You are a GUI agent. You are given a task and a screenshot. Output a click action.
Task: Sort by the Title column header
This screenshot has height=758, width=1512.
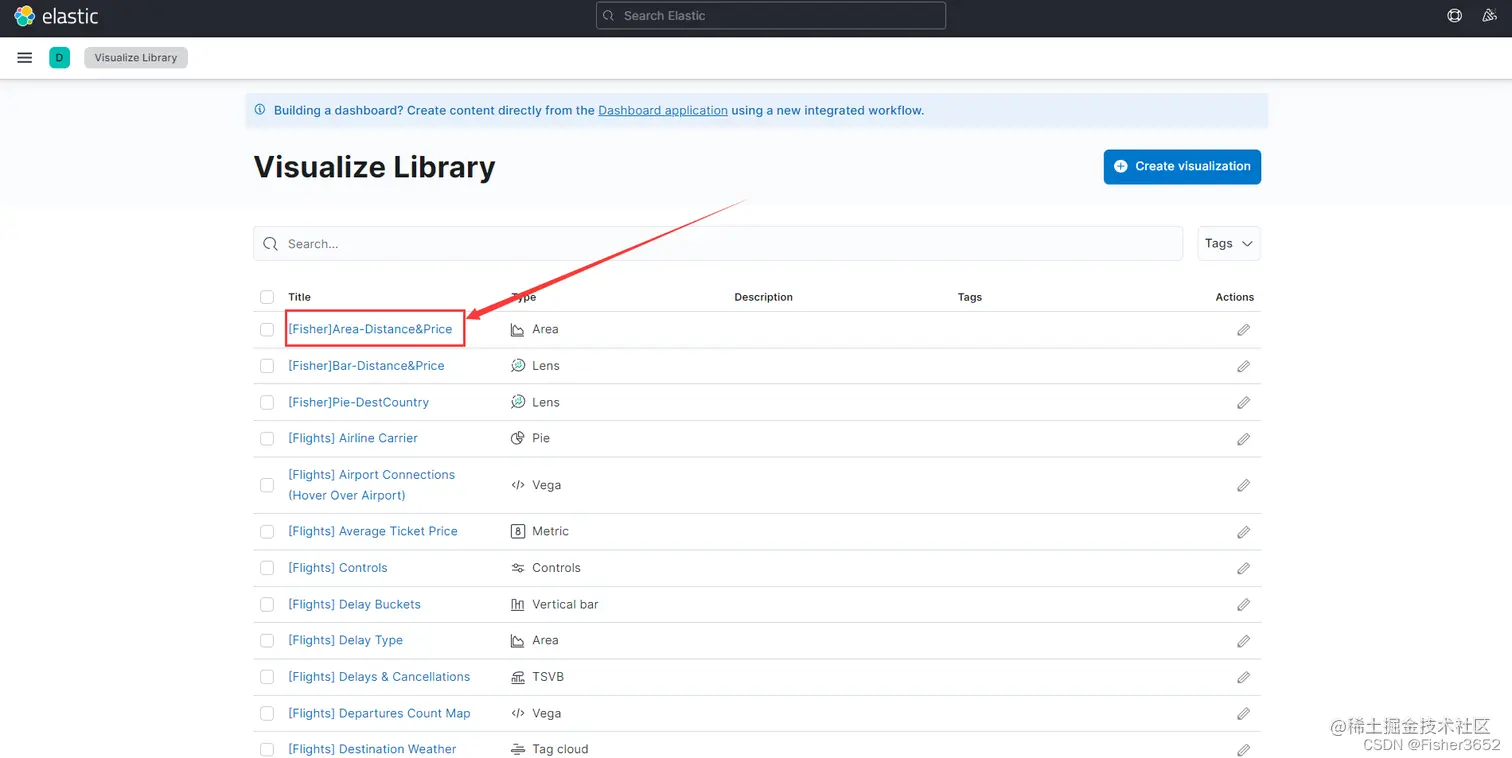(299, 297)
